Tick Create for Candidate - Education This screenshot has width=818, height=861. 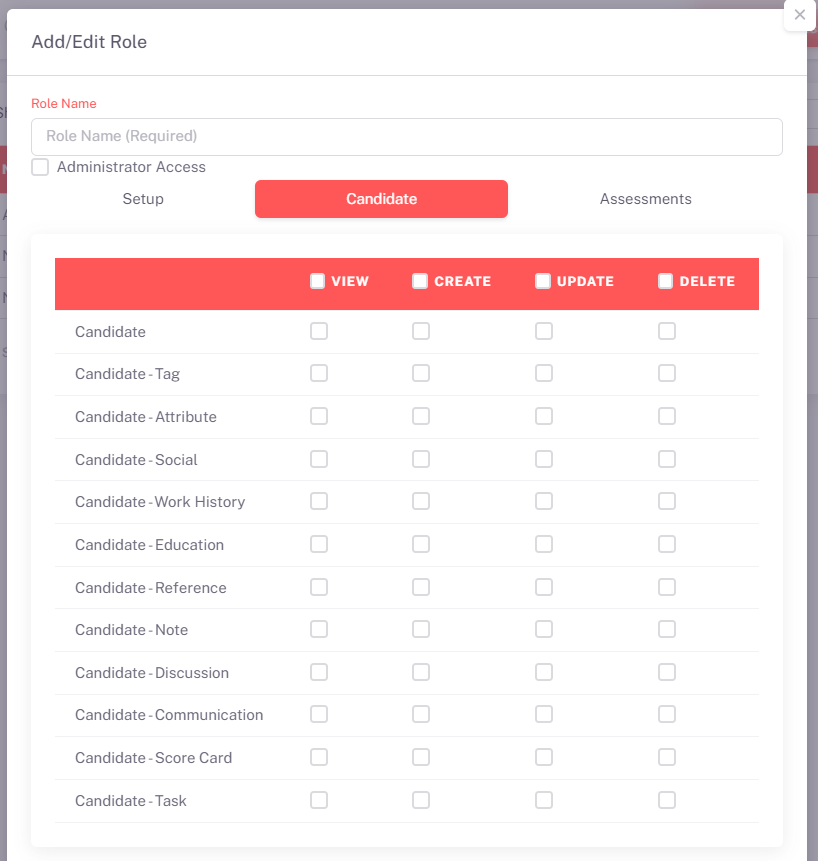point(421,544)
